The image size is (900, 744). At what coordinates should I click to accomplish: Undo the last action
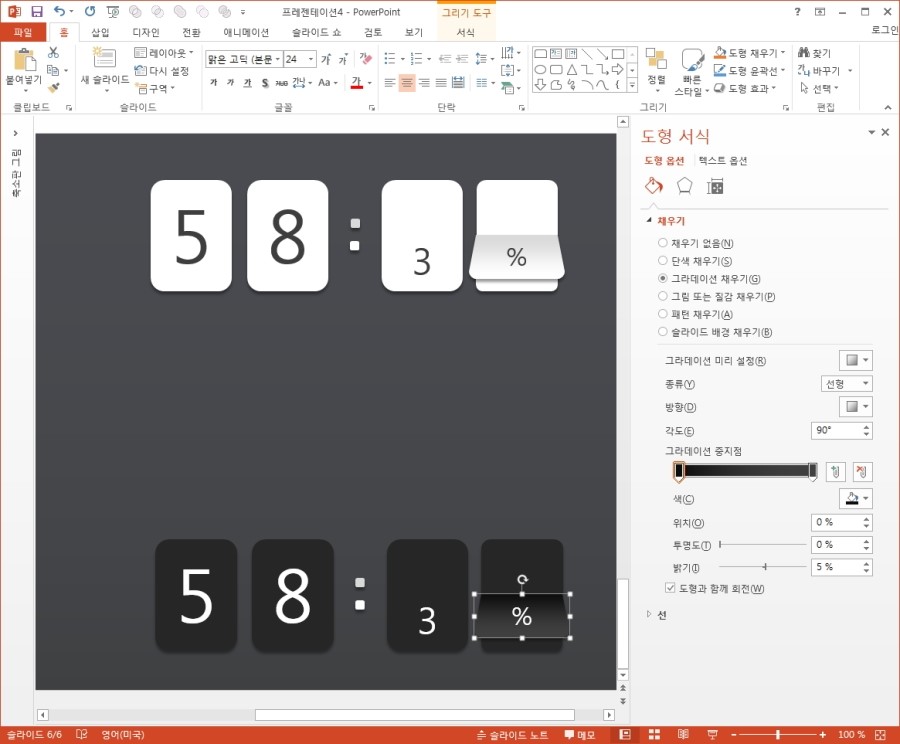[x=60, y=11]
